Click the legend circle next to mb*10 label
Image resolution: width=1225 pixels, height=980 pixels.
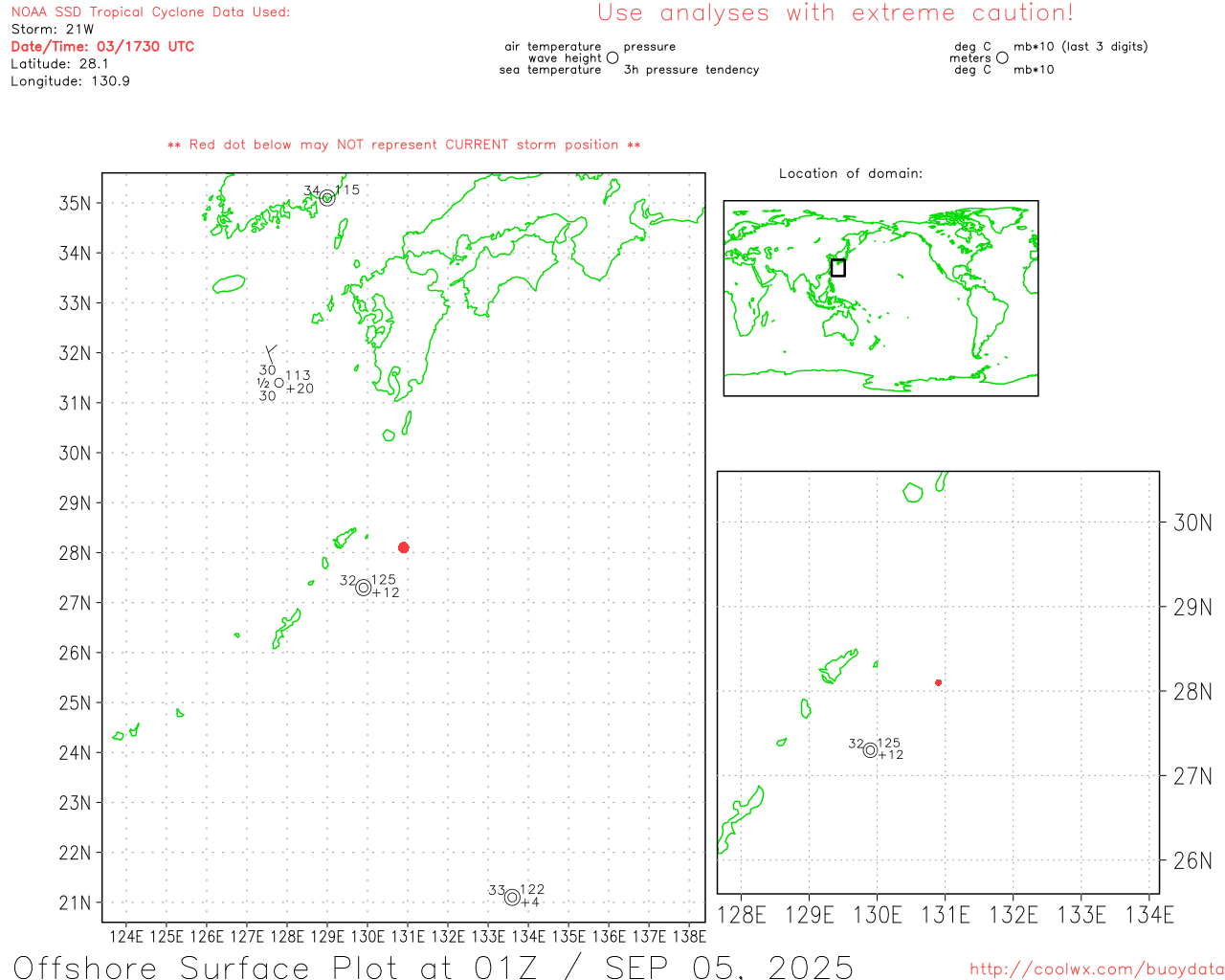[x=1002, y=57]
